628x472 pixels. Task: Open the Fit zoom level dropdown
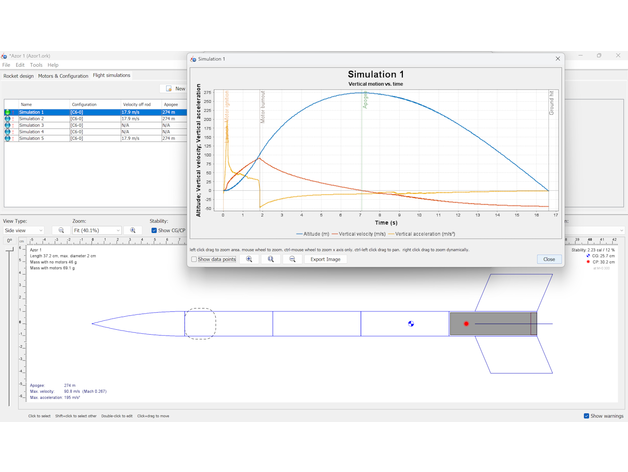pyautogui.click(x=96, y=230)
